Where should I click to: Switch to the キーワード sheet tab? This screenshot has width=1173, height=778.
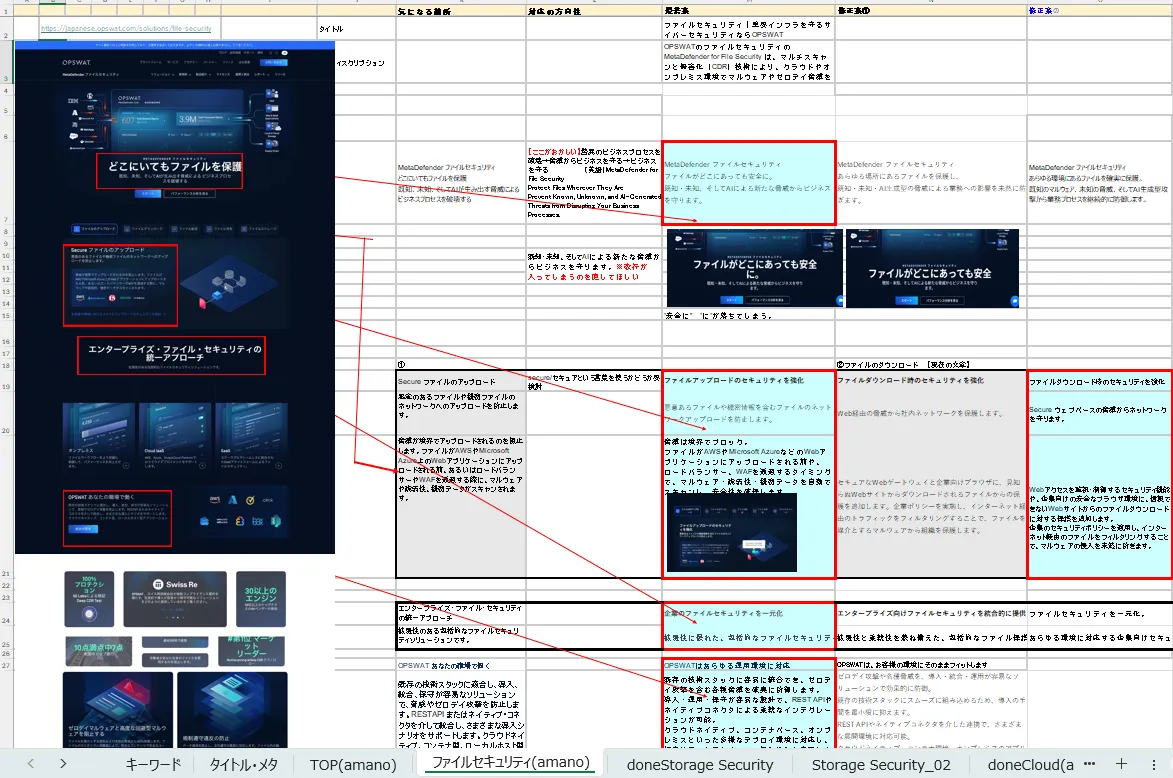tap(153, 765)
